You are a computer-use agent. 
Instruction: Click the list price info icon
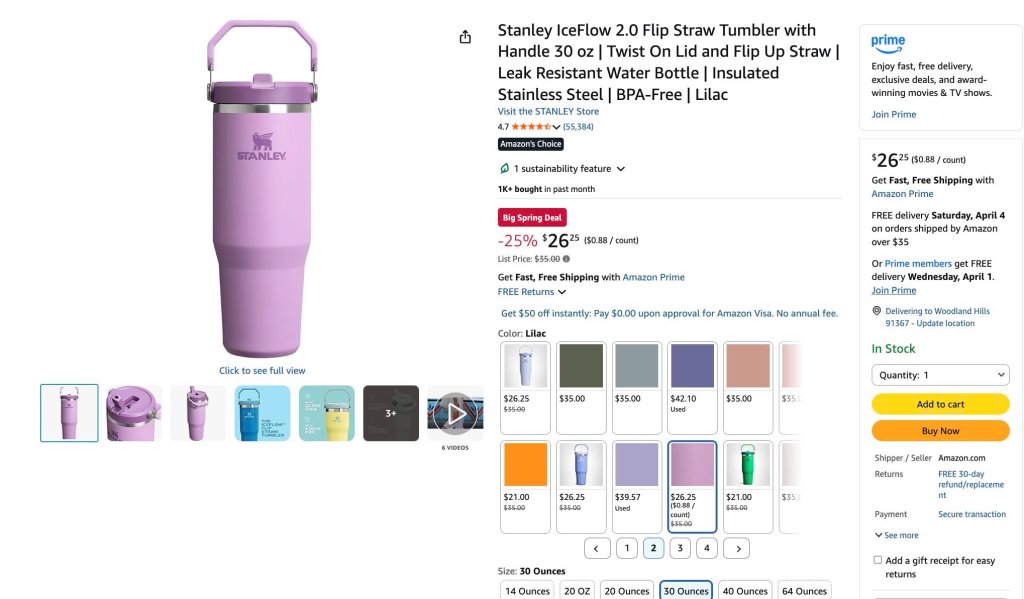(x=566, y=259)
